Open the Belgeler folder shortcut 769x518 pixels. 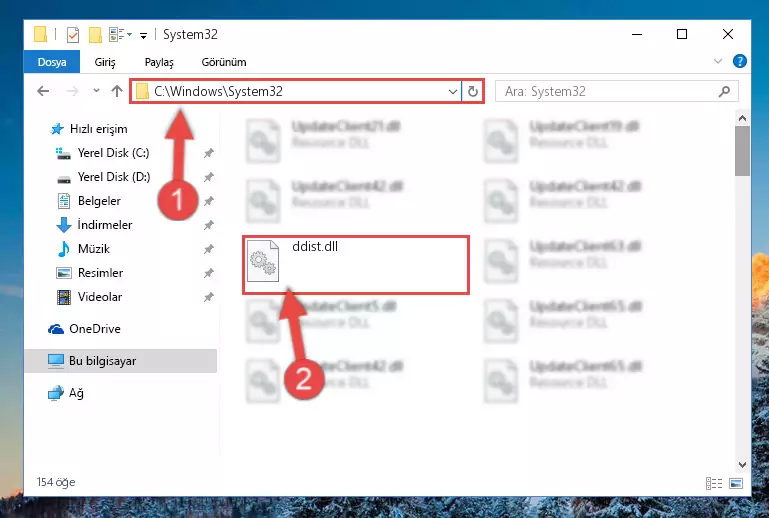89,201
